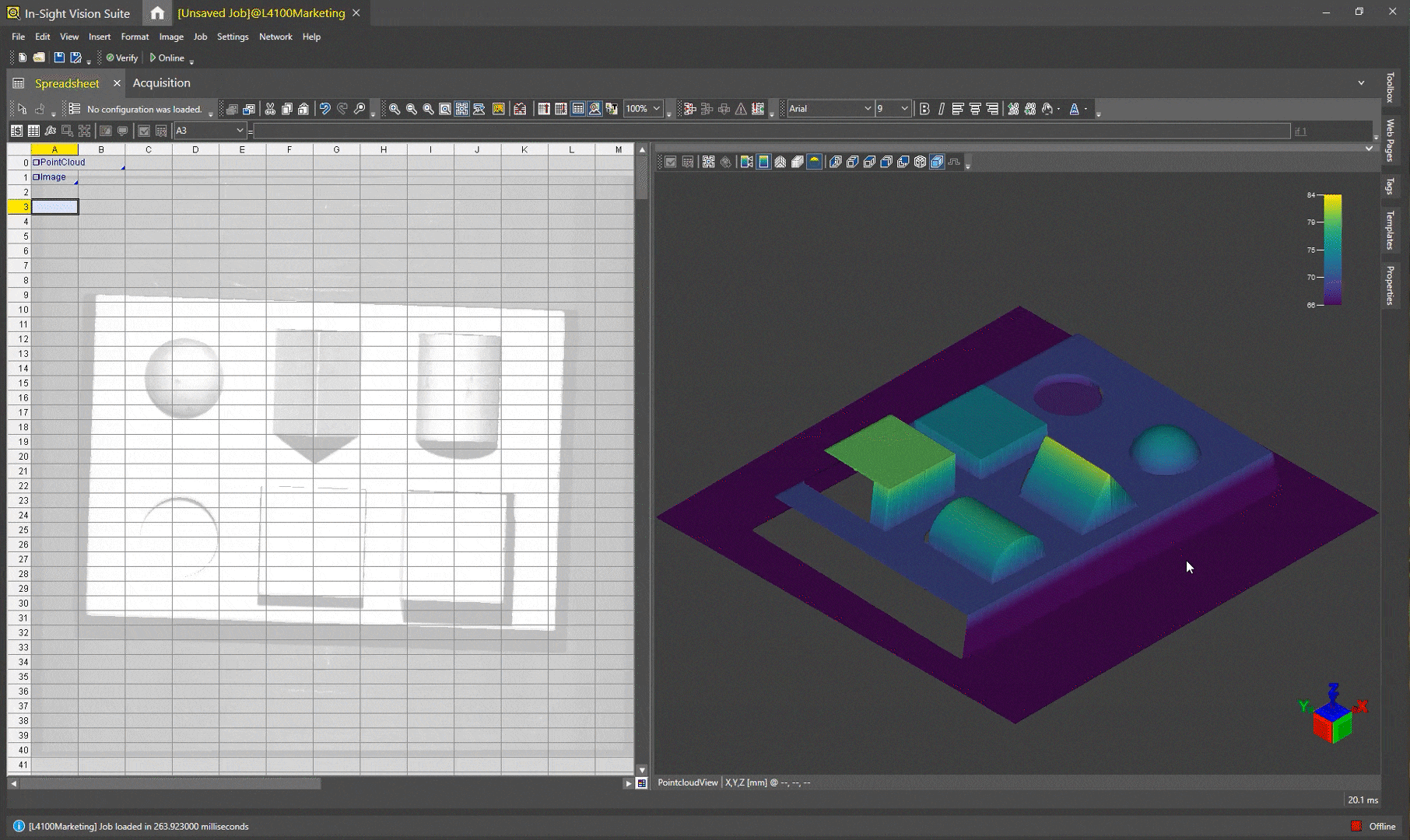Screen dimensions: 1410x840
Task: Click the Undo arrow icon
Action: 325,109
